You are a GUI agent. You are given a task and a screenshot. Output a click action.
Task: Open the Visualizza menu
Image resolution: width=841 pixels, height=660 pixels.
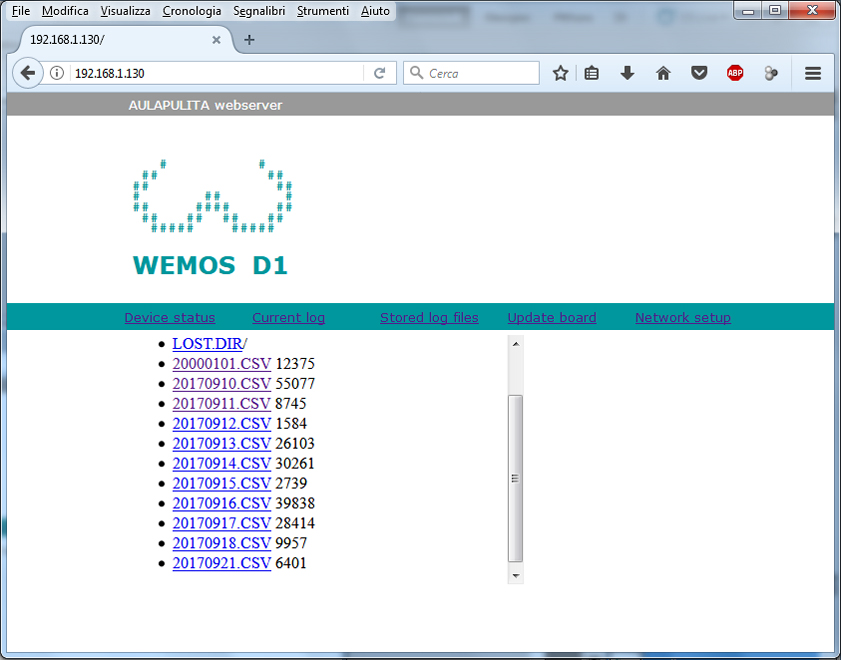pos(125,11)
